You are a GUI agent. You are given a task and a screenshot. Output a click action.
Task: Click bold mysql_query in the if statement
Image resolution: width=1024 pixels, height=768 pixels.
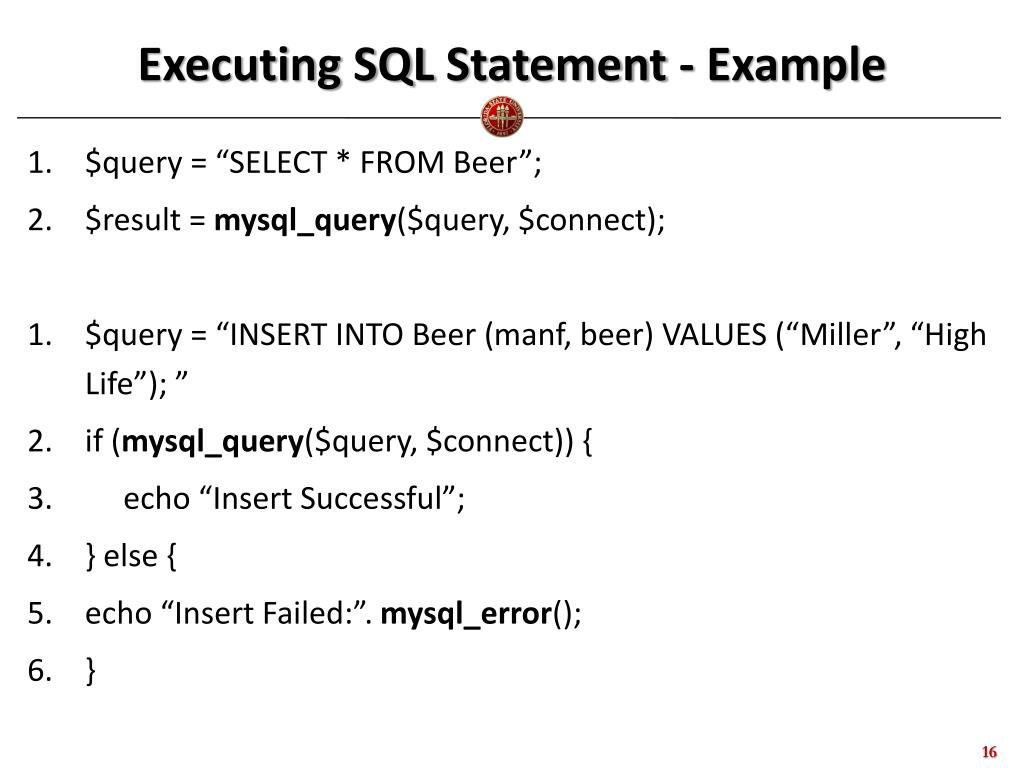tap(213, 442)
